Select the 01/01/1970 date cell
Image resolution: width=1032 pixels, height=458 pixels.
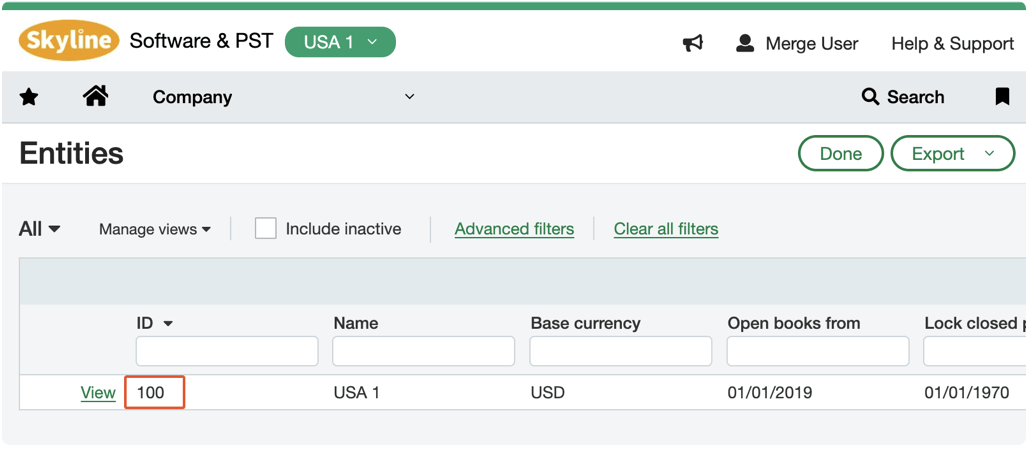coord(966,393)
